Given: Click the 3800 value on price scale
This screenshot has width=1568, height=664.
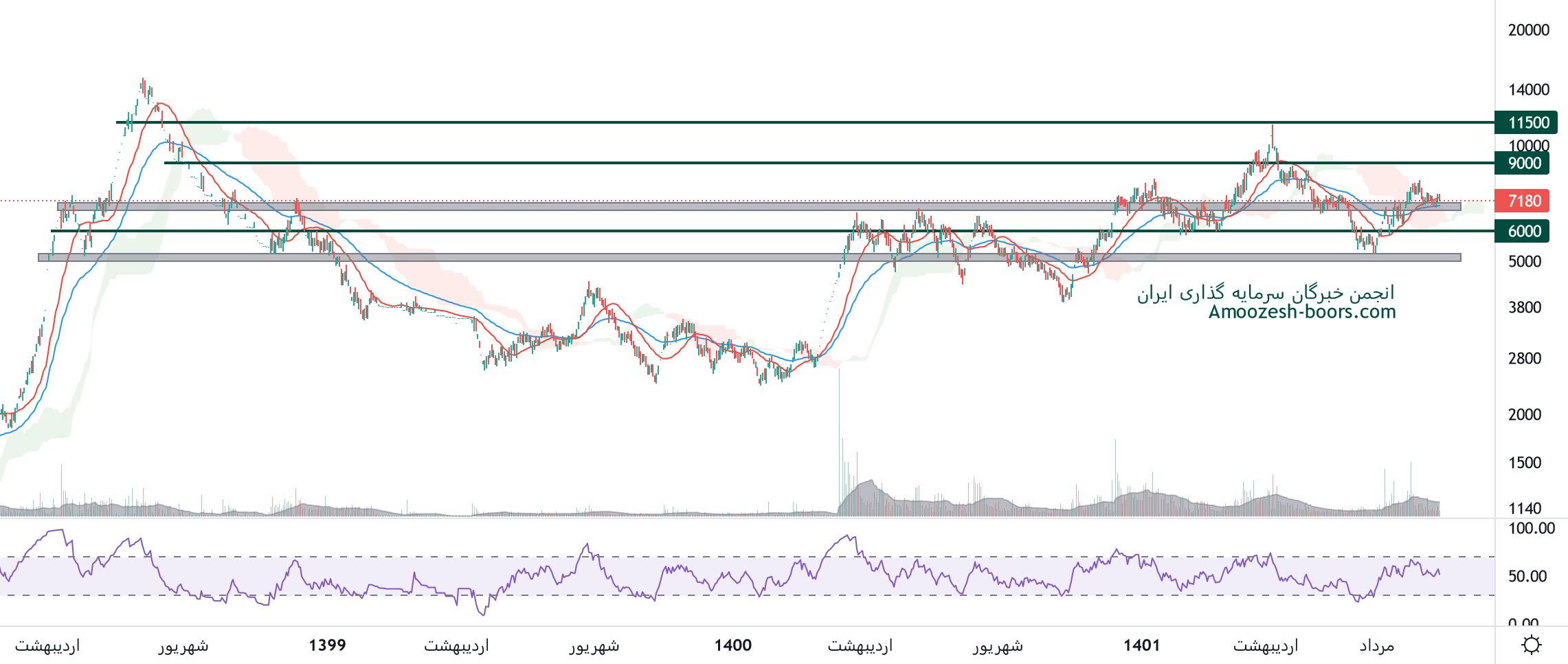Looking at the screenshot, I should (x=1524, y=307).
